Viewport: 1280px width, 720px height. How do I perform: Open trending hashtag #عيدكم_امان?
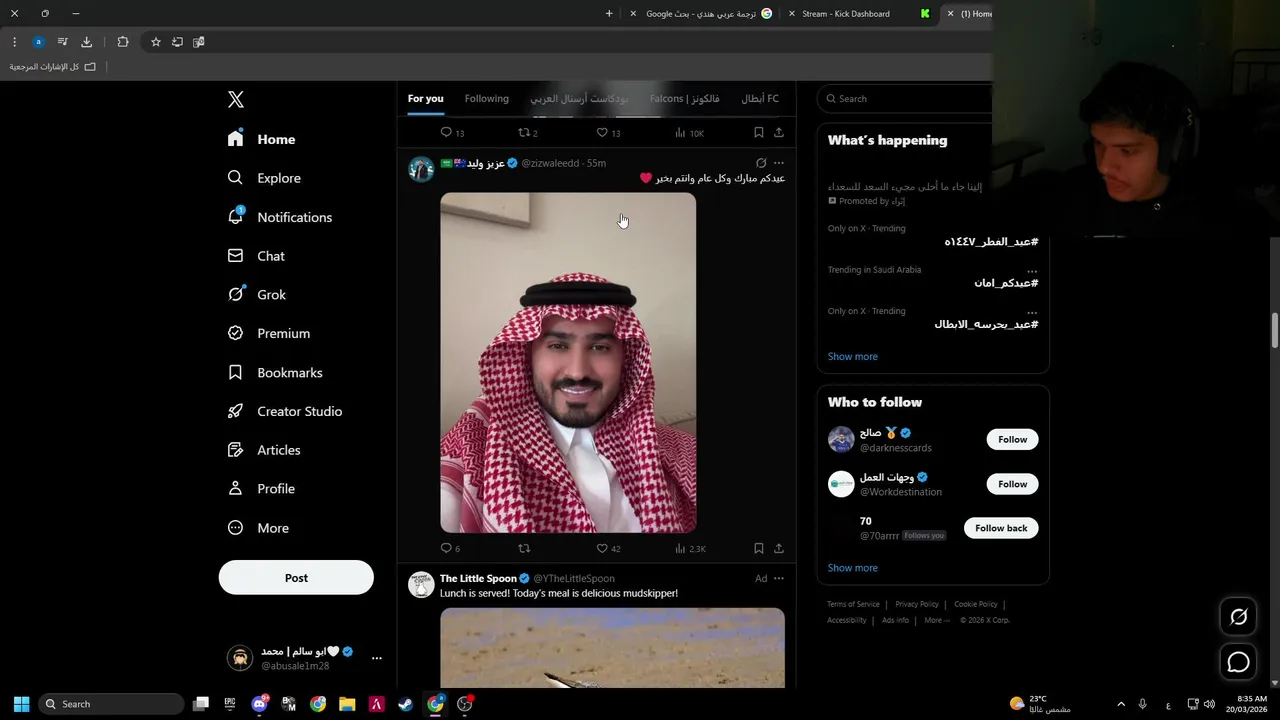[1006, 283]
